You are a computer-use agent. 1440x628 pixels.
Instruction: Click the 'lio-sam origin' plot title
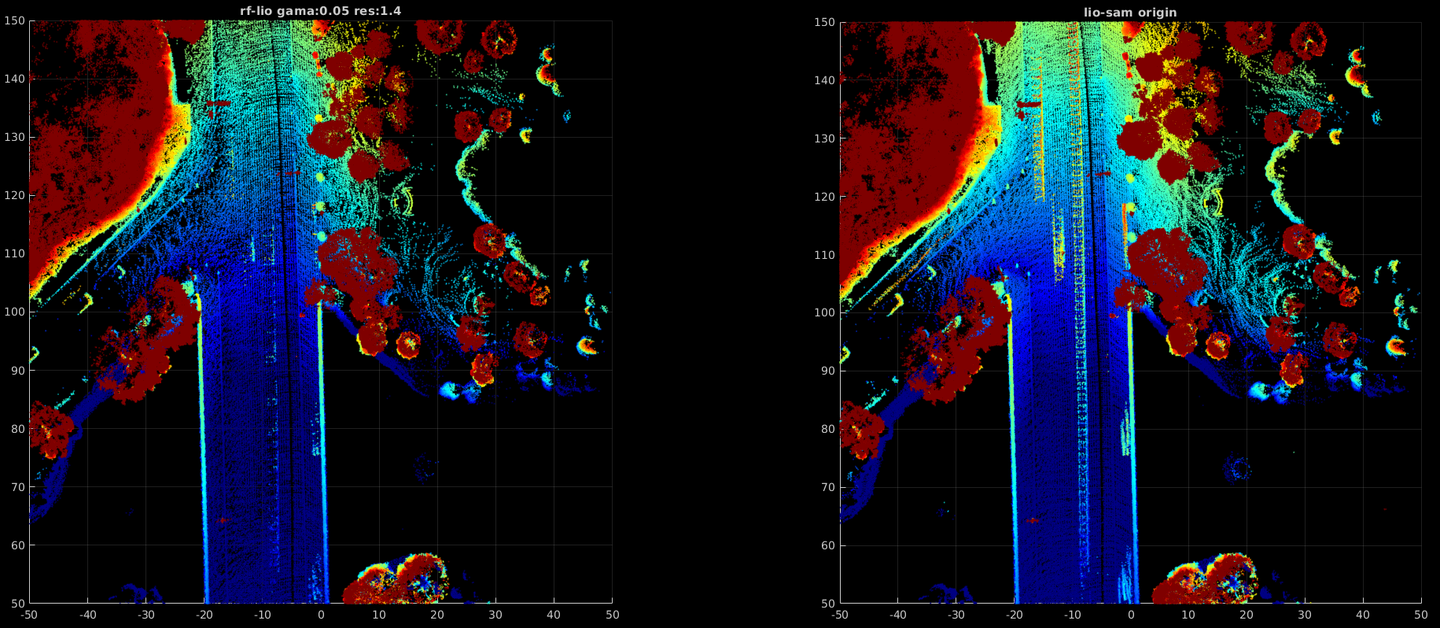pos(1130,12)
